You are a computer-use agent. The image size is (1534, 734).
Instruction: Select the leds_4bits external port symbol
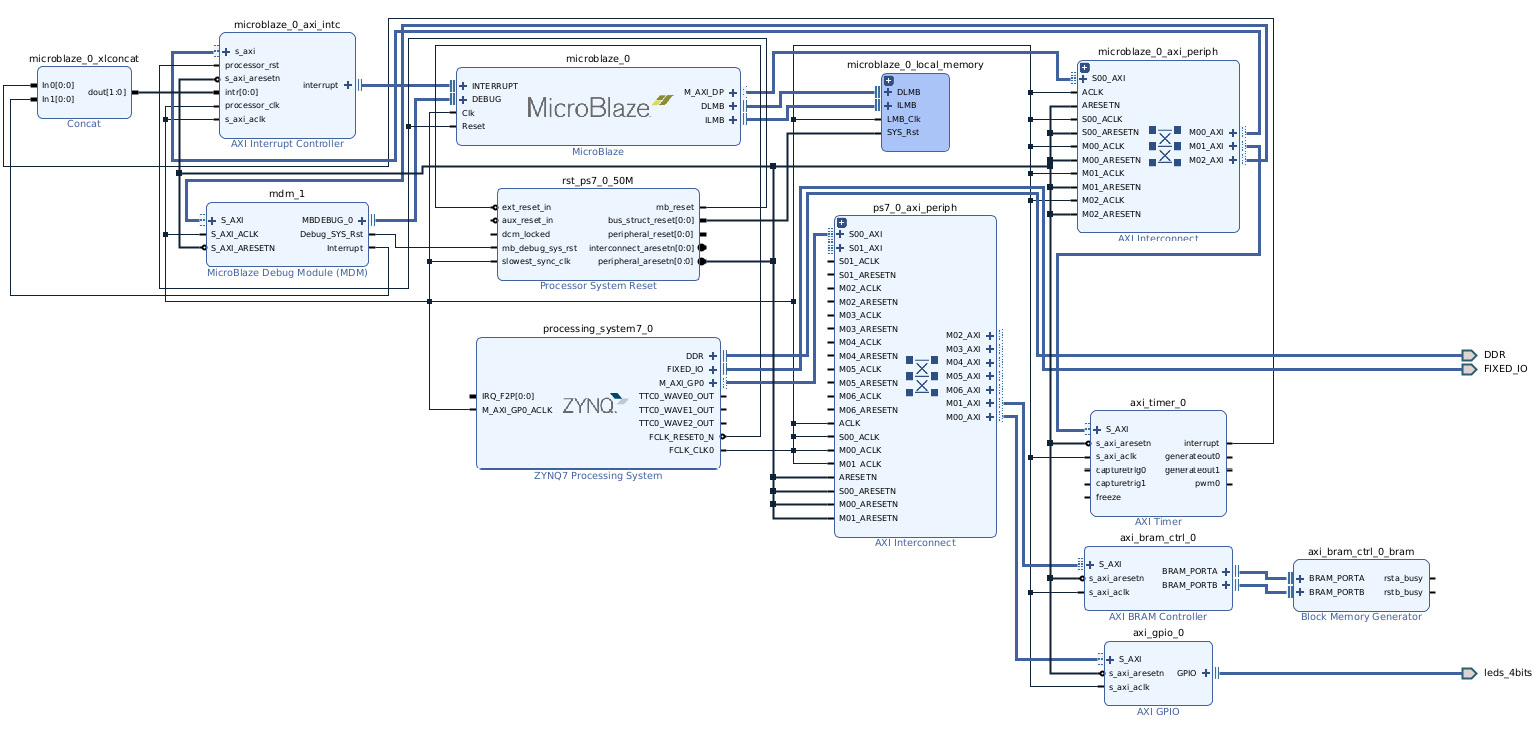pos(1468,673)
